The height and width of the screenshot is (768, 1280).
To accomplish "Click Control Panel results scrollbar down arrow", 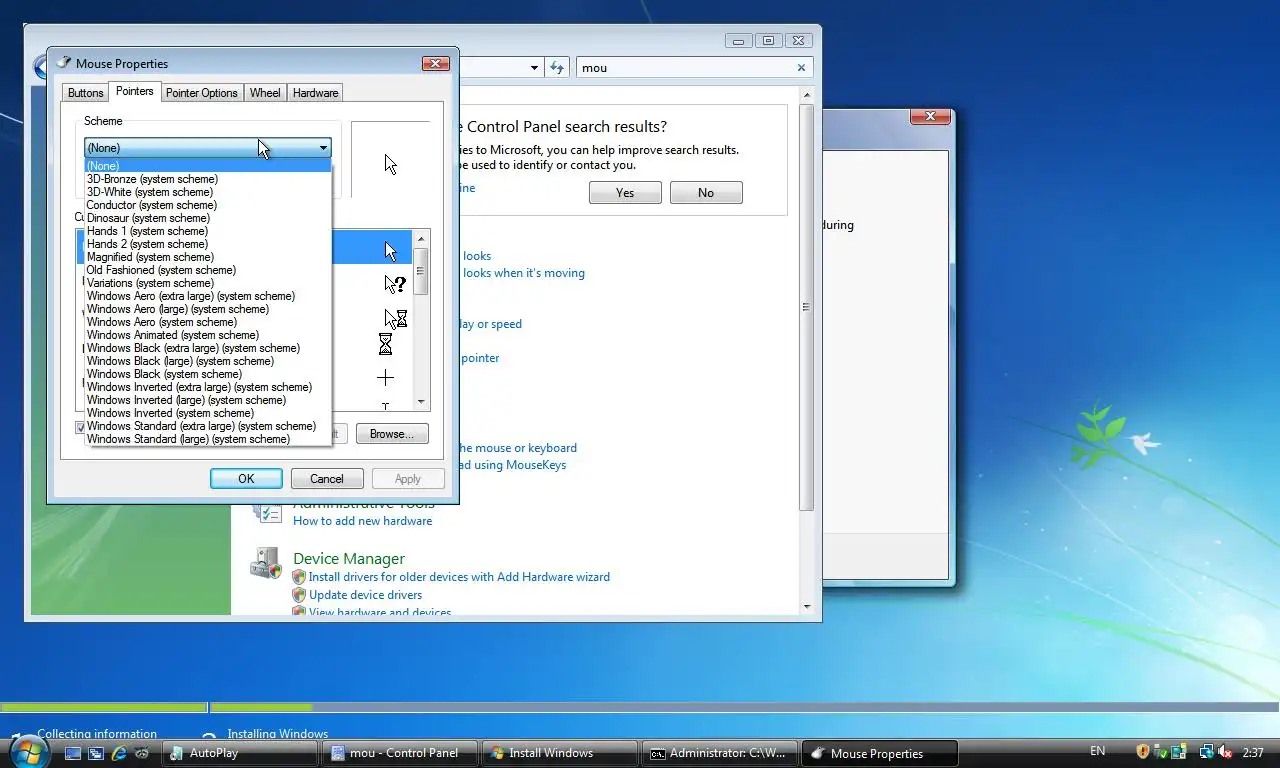I will [807, 606].
